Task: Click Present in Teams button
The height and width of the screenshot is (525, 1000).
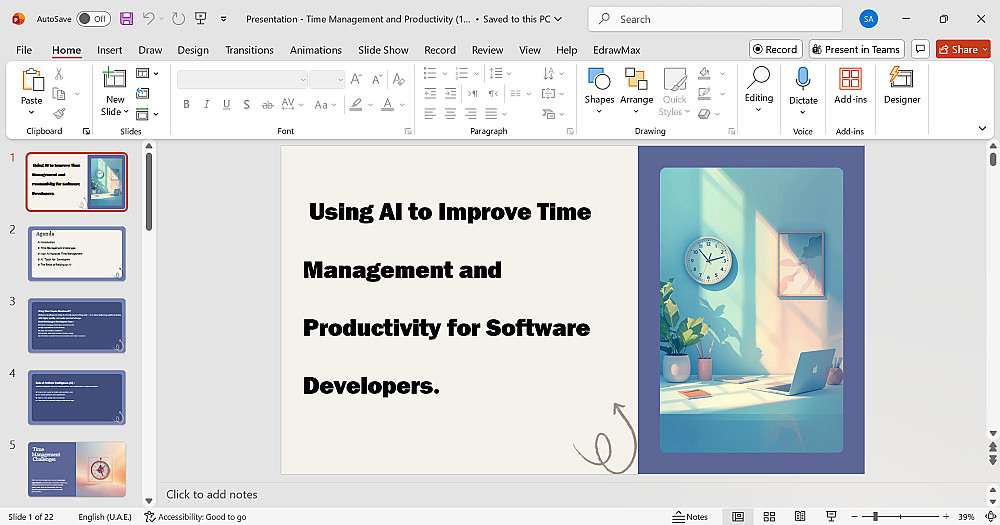Action: click(856, 49)
